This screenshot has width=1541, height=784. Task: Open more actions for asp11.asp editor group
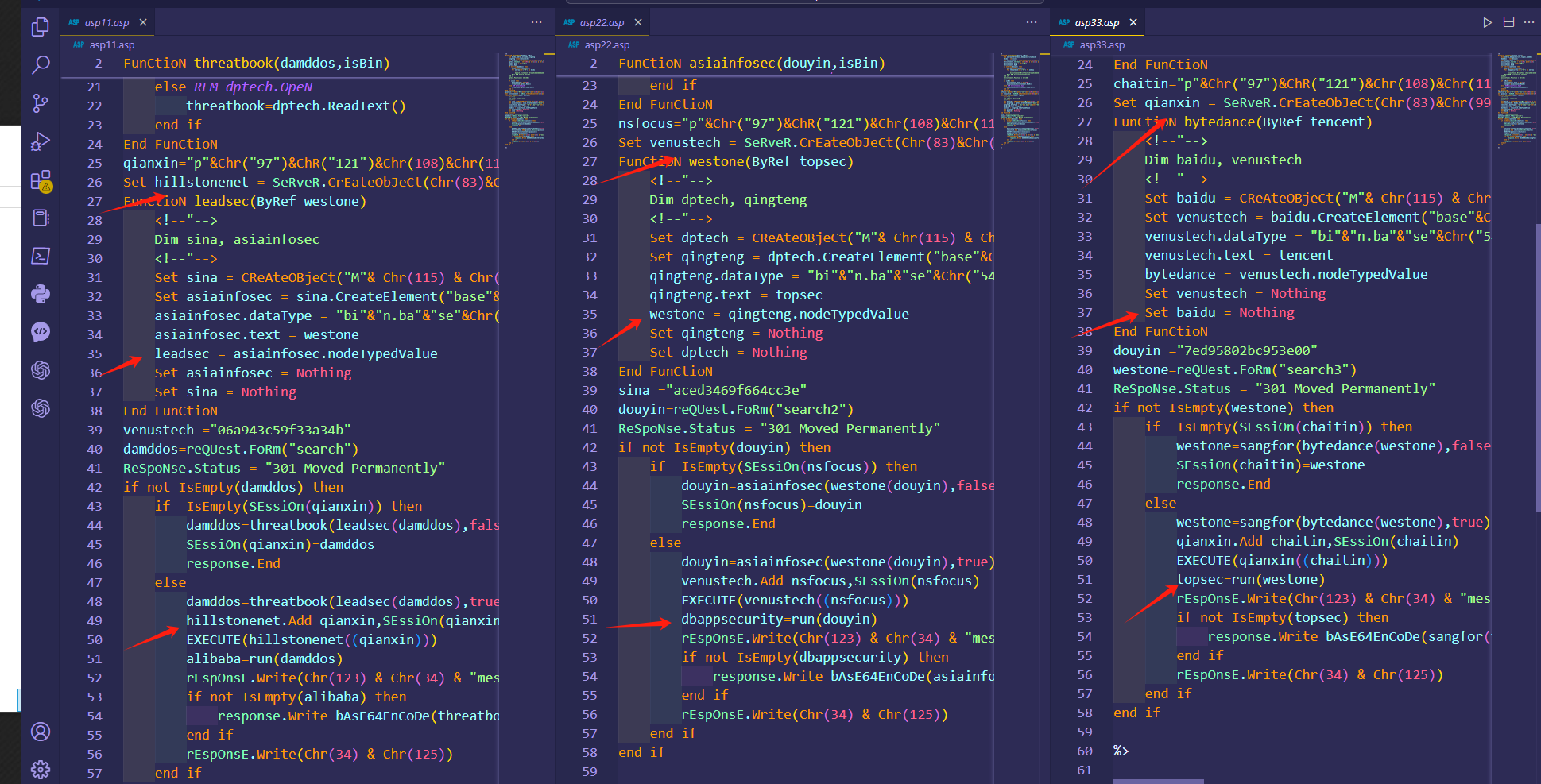[x=536, y=22]
